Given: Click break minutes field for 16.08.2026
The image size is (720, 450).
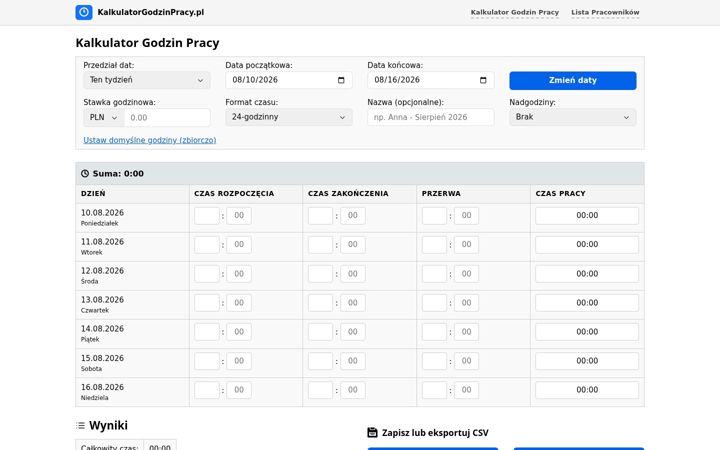Looking at the screenshot, I should pos(467,390).
